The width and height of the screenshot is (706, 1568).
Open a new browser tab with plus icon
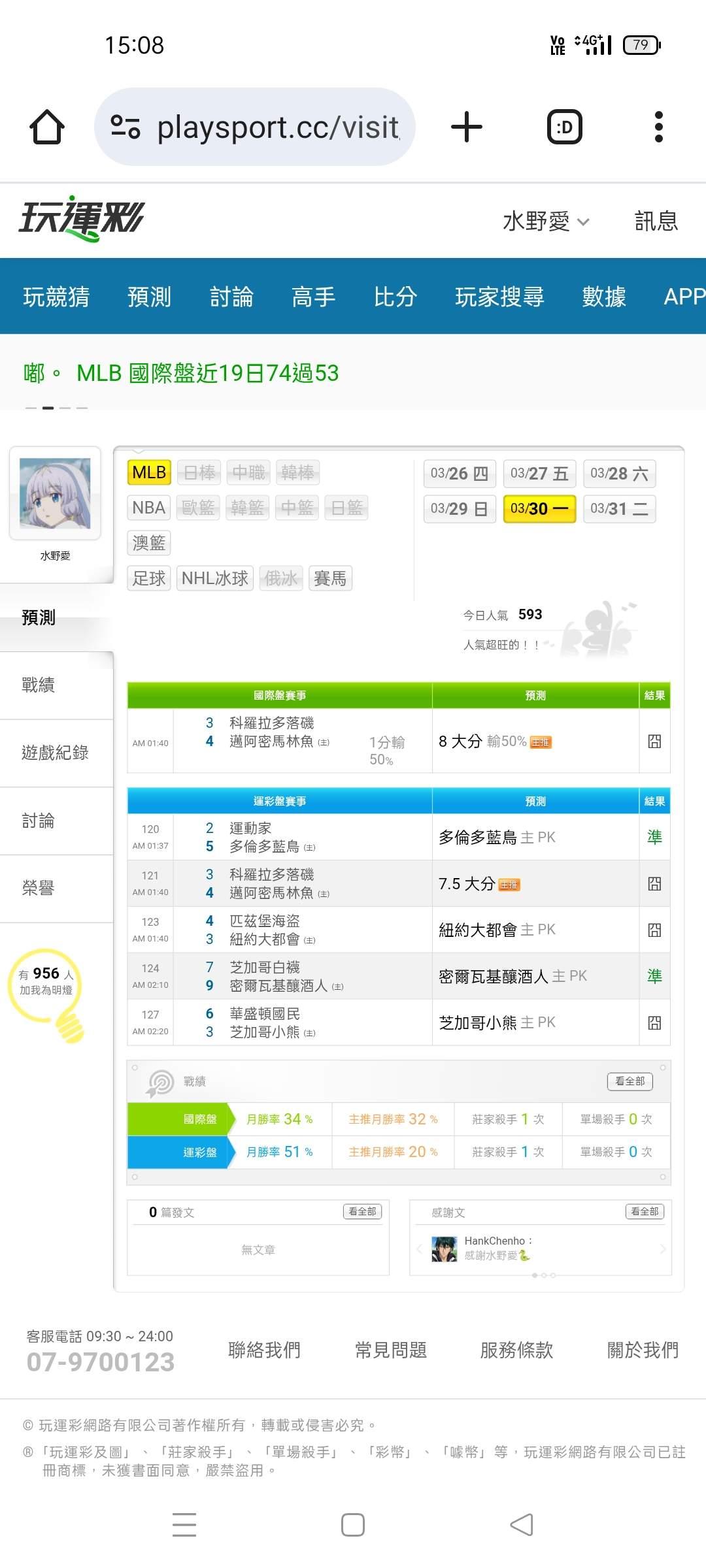tap(467, 127)
